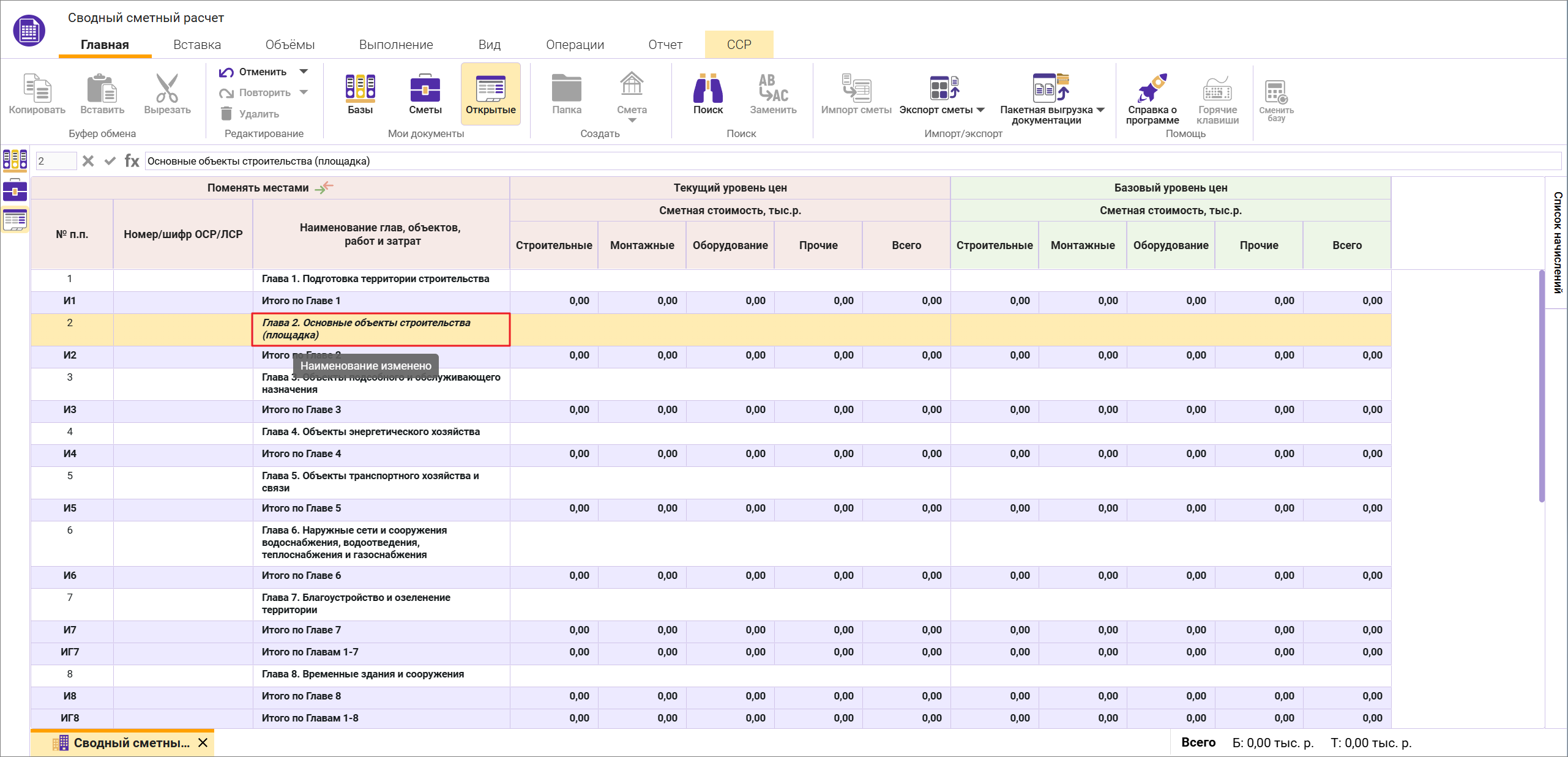This screenshot has width=1568, height=757.
Task: Click the fx formula icon
Action: pyautogui.click(x=132, y=161)
